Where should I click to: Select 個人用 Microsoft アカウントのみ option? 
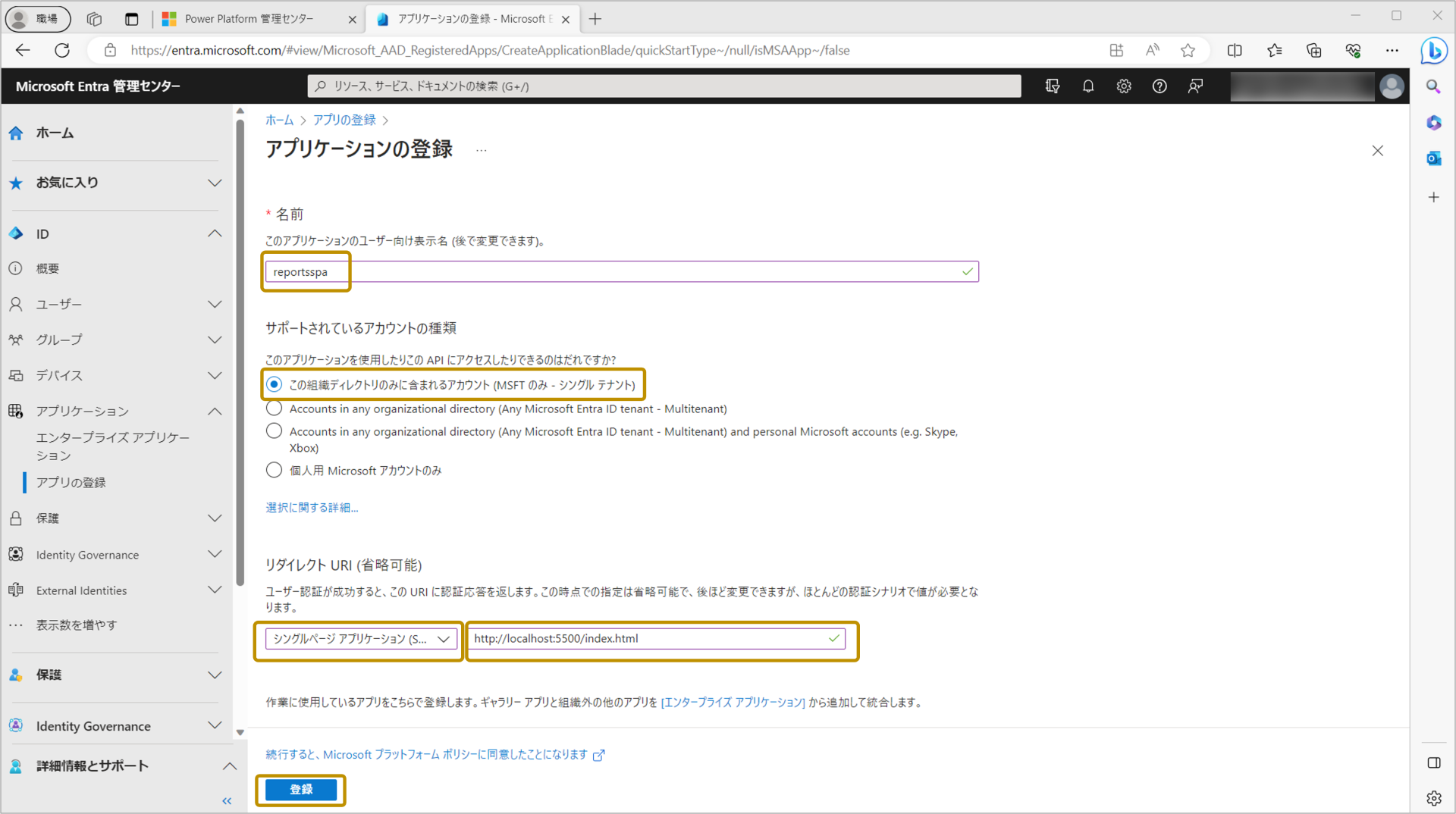274,469
